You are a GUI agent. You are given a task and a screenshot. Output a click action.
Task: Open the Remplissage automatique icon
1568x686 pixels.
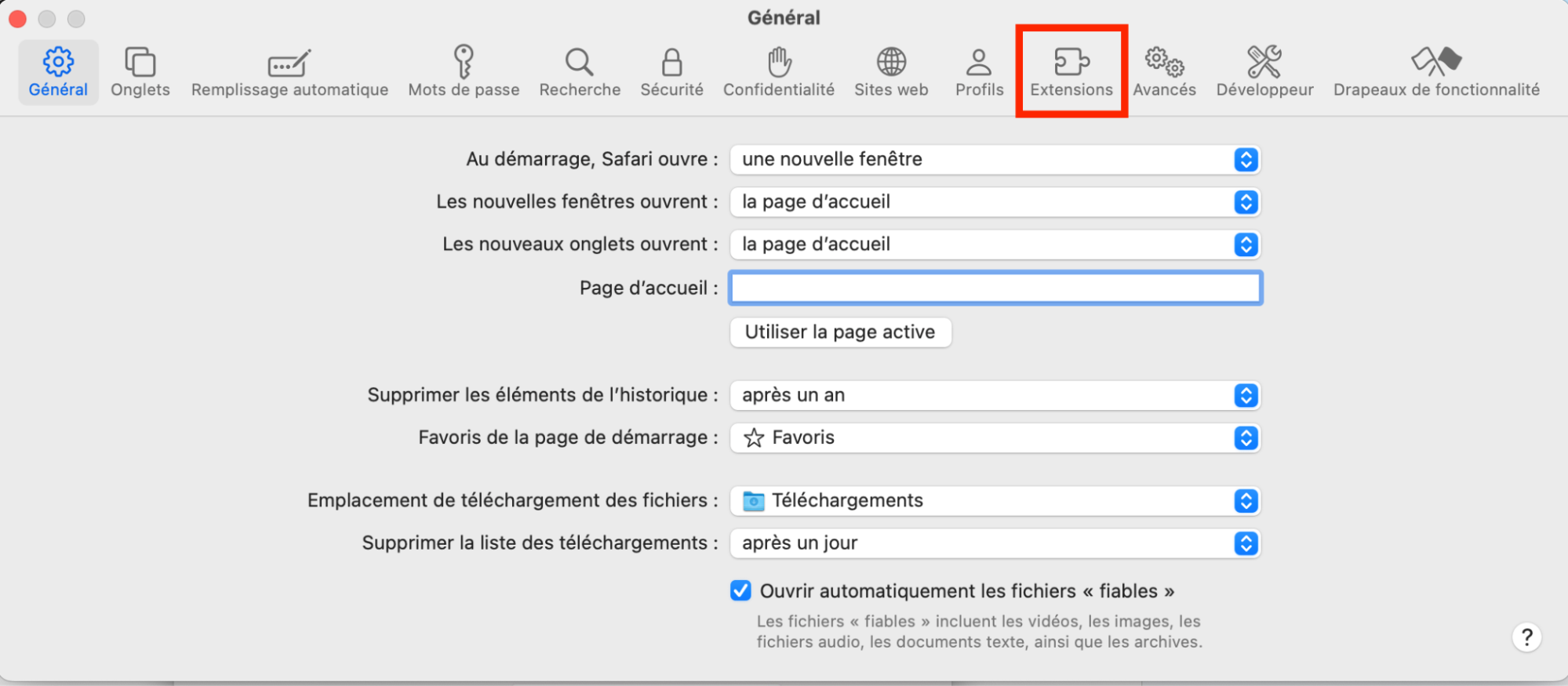click(x=289, y=64)
